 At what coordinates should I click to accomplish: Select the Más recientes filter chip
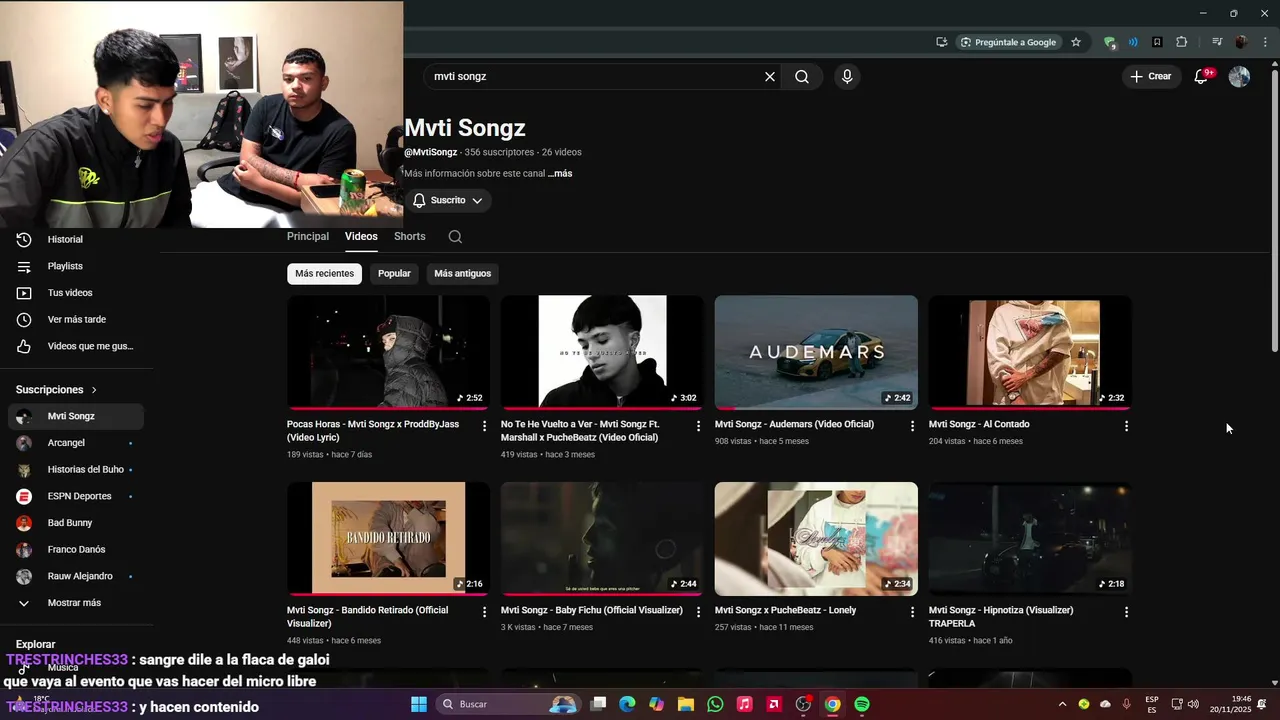[324, 274]
